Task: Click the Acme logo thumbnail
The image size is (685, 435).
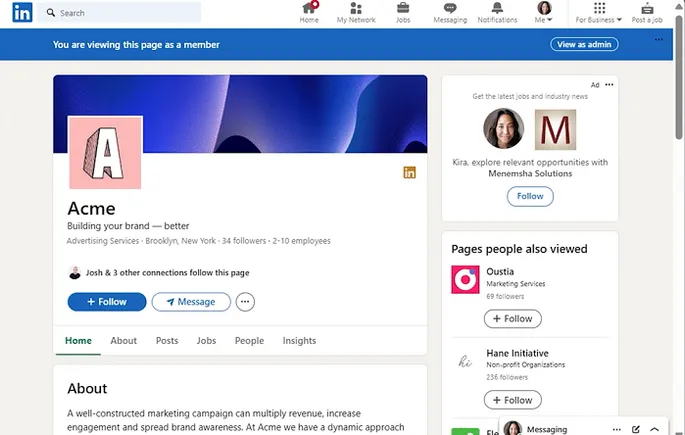Action: coord(105,152)
